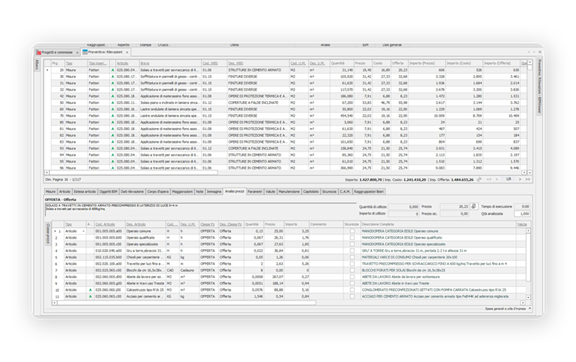Click green triangle icon in row Prg 60

(x=113, y=109)
